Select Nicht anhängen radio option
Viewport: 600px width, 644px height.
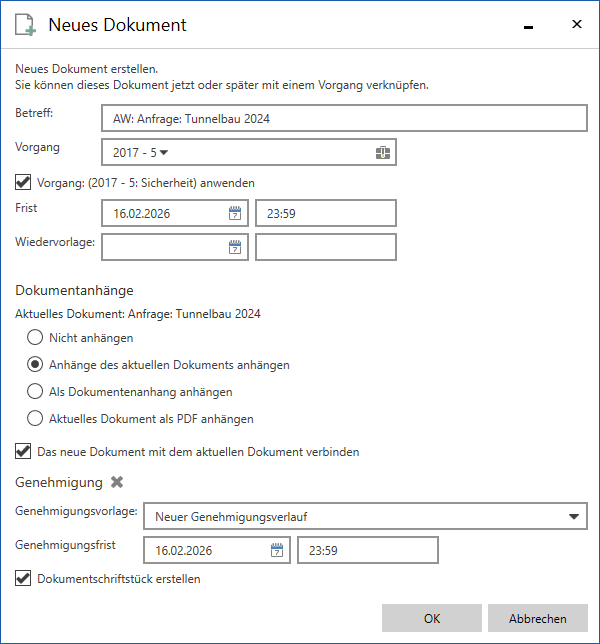point(35,337)
